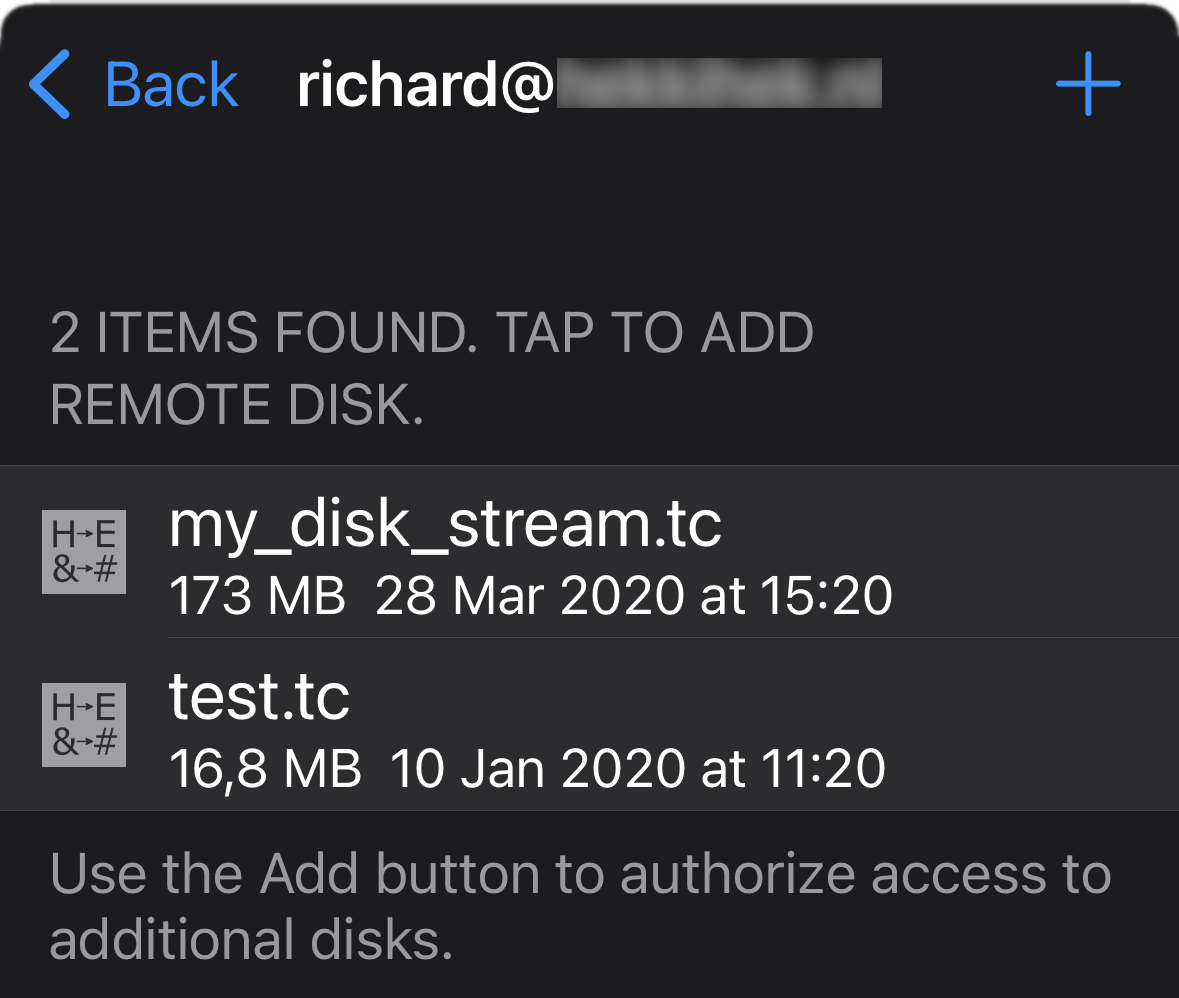This screenshot has height=998, width=1179.
Task: Tap the plus Add disk button
Action: click(1088, 84)
